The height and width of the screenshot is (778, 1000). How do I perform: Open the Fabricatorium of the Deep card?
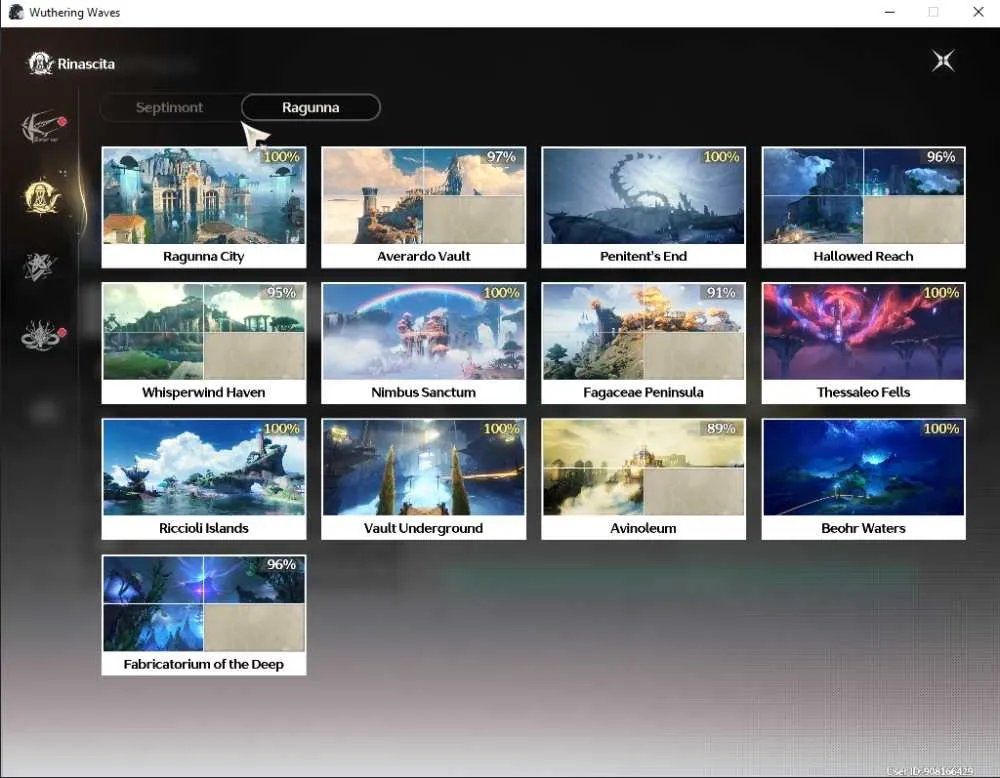click(204, 615)
